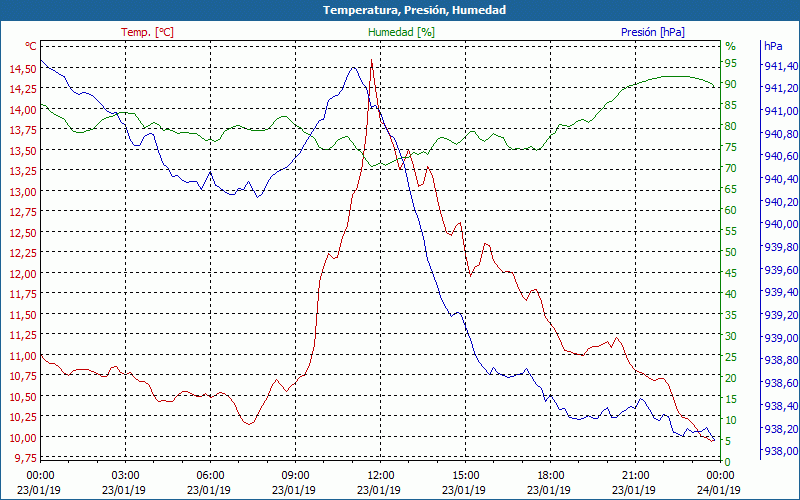Click the 21:00 time axis label
The width and height of the screenshot is (800, 500).
click(635, 476)
